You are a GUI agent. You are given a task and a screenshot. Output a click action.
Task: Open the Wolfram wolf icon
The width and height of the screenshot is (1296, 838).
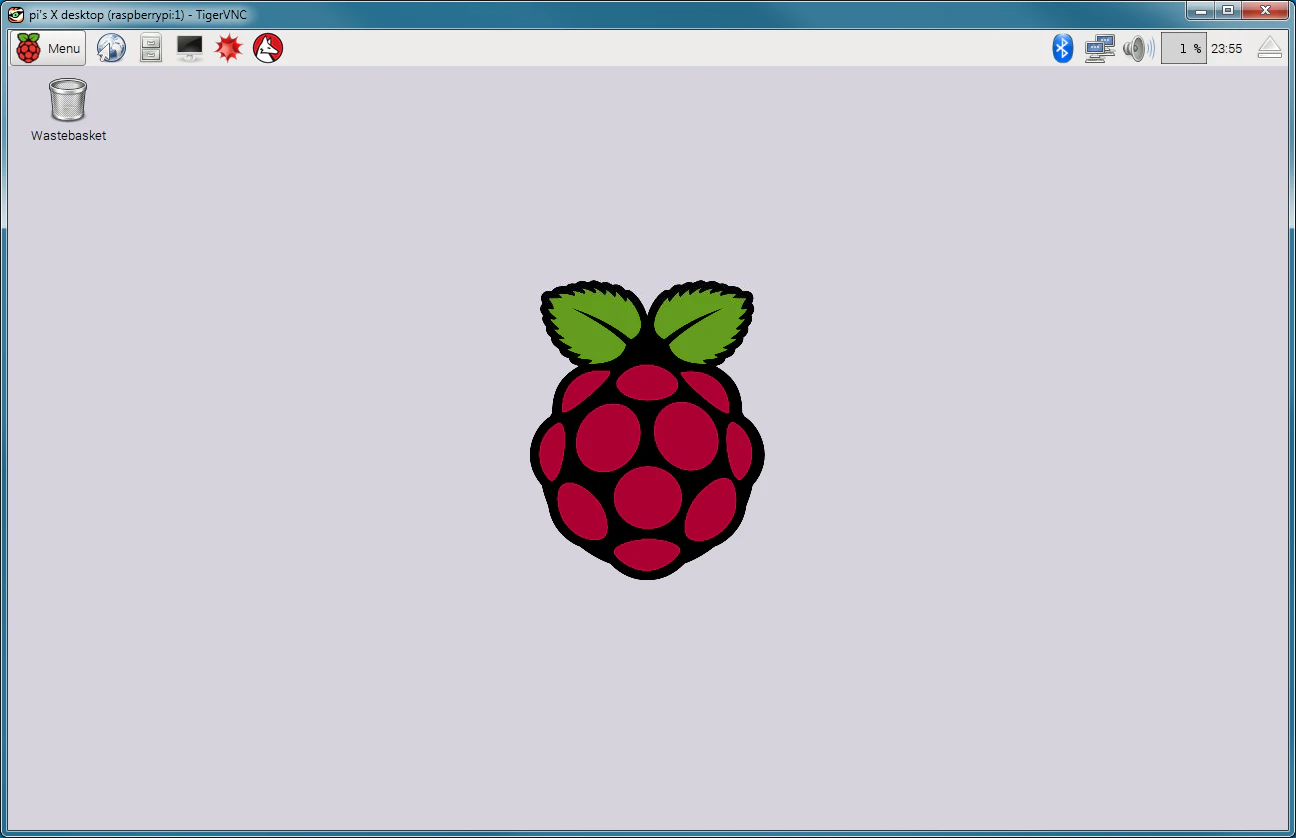coord(268,48)
